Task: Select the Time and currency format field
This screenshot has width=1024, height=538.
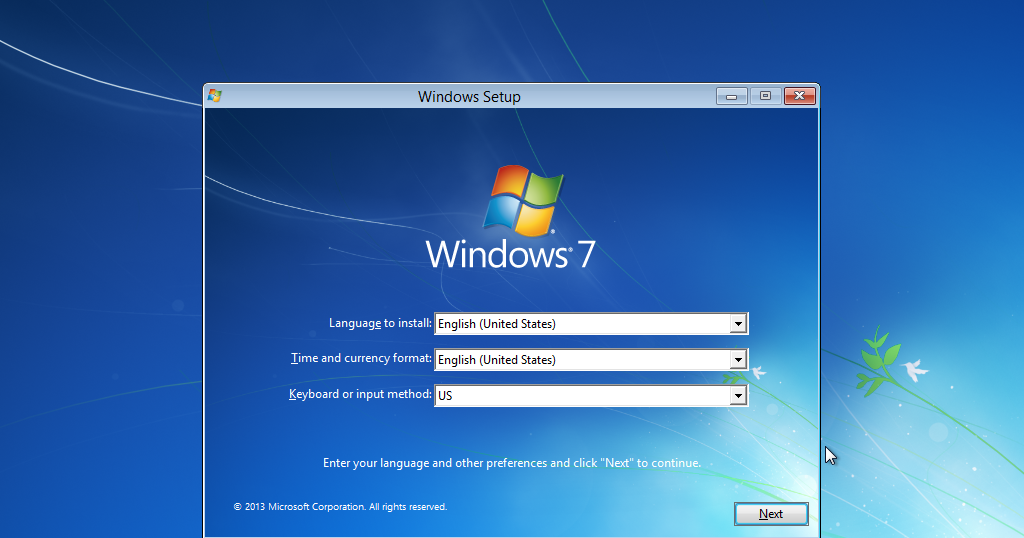Action: (591, 360)
